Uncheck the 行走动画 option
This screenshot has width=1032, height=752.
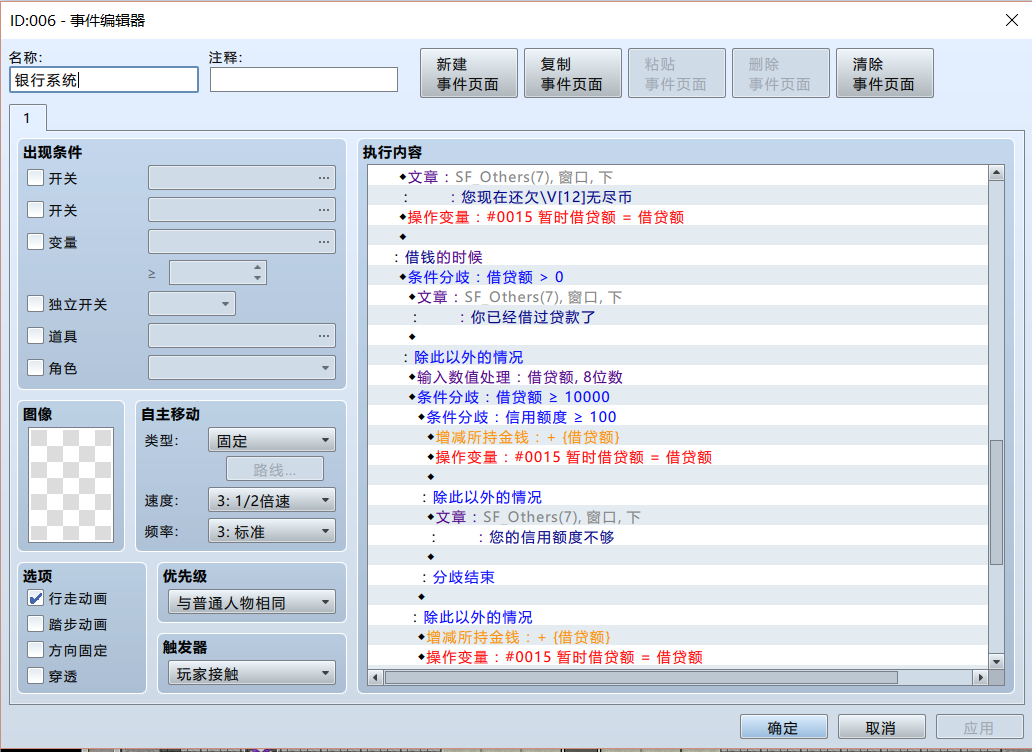(x=36, y=598)
